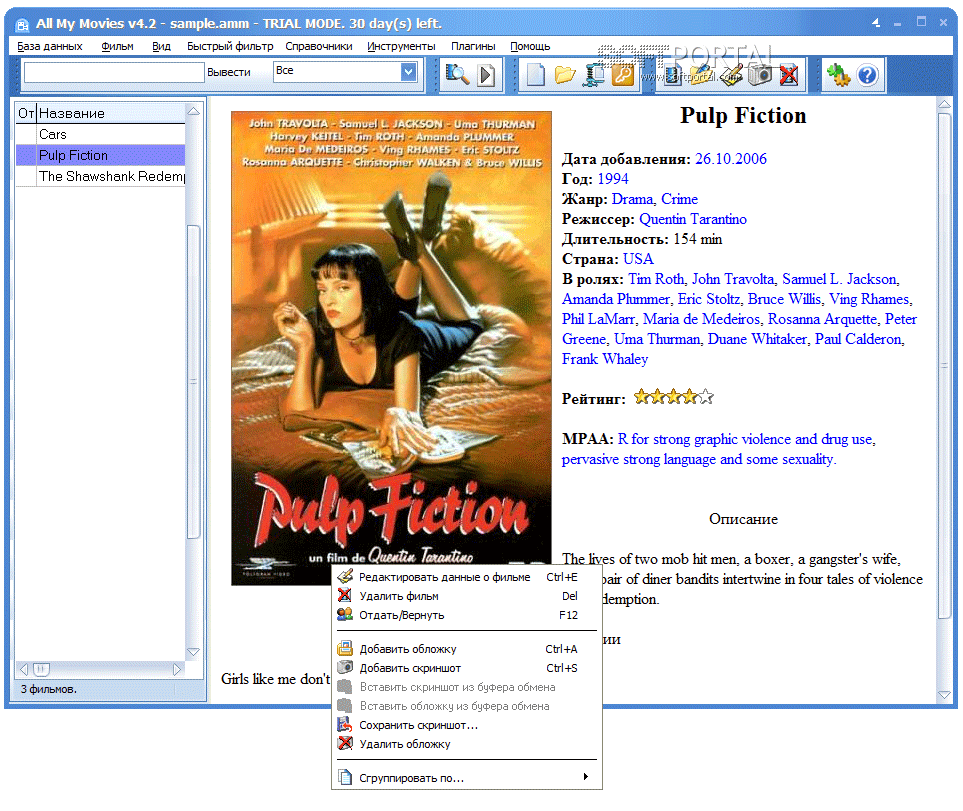Expand the 'Сгруппировать по…' submenu
This screenshot has height=811, width=963.
point(467,778)
